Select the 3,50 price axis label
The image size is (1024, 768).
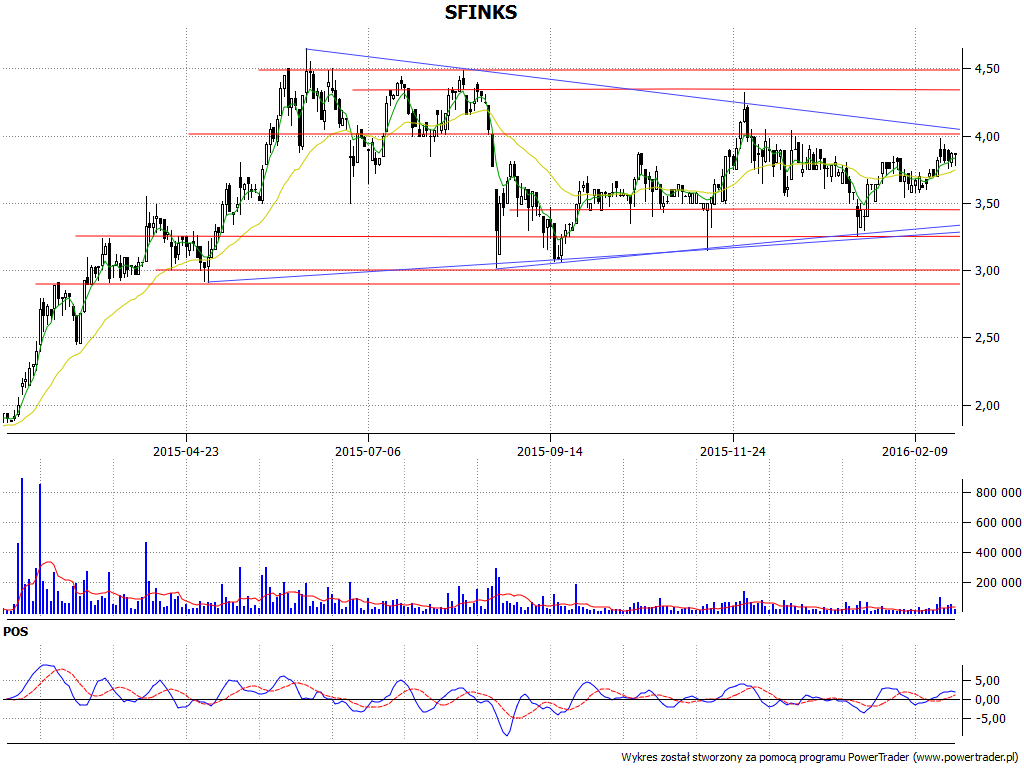pyautogui.click(x=986, y=204)
